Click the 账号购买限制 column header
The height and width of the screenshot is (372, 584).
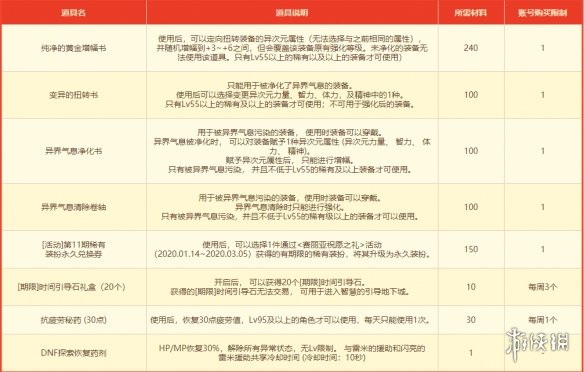pos(542,12)
